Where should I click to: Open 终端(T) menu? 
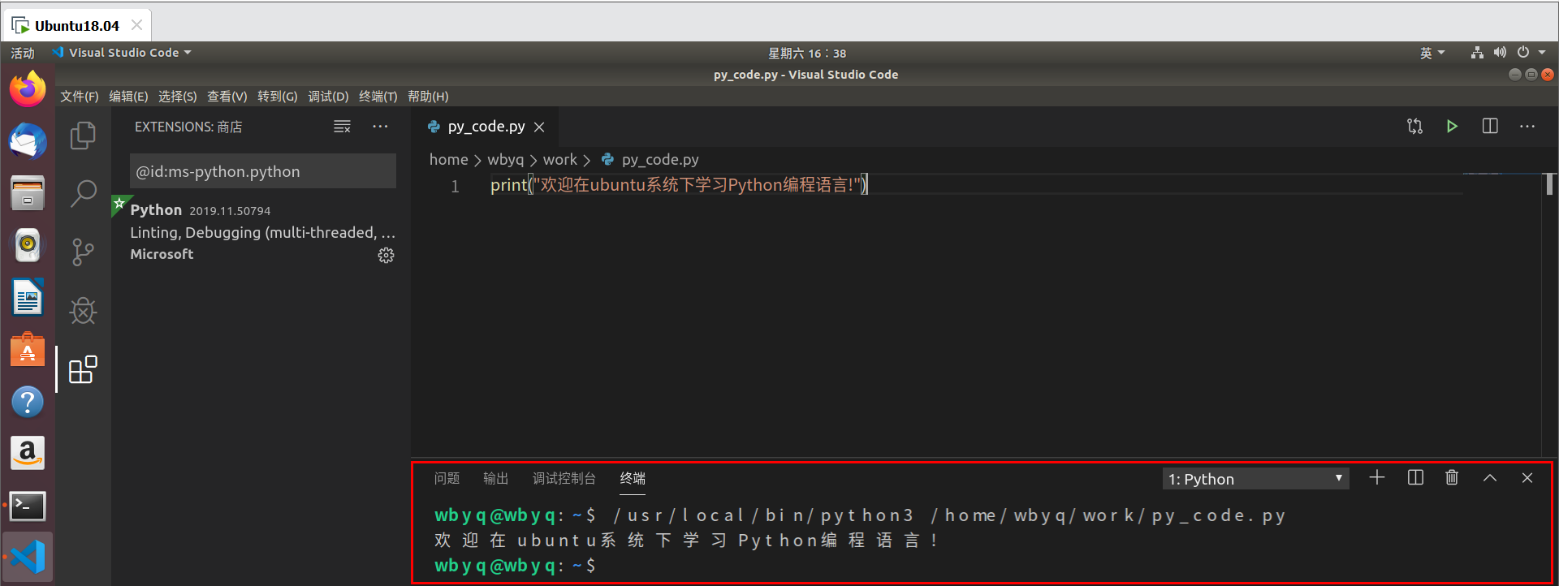coord(378,97)
